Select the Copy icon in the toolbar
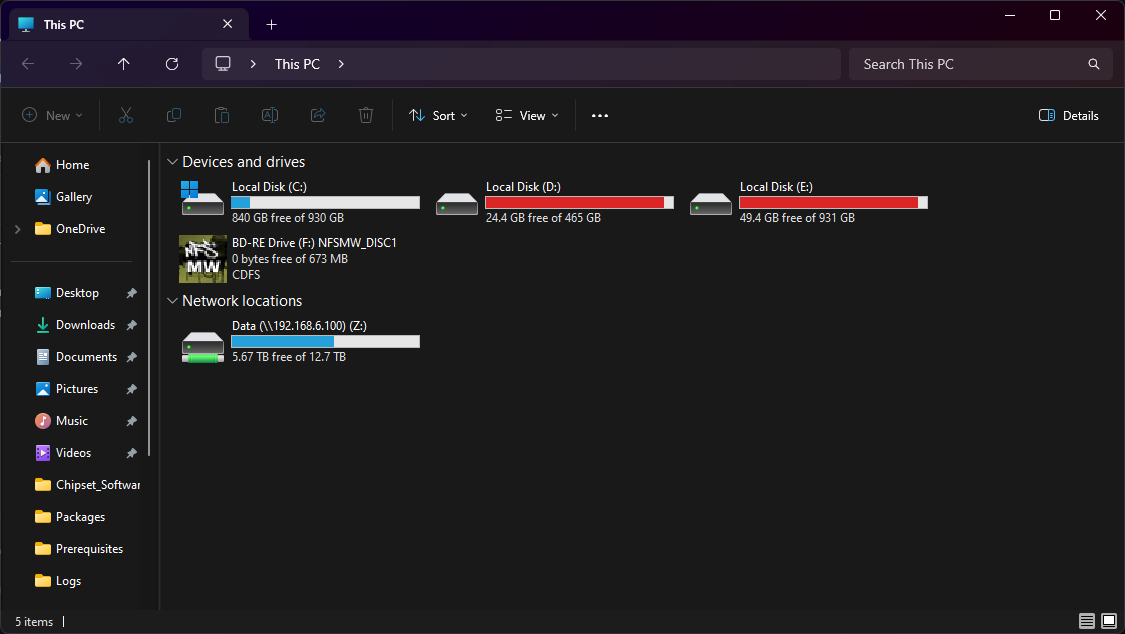The width and height of the screenshot is (1125, 634). tap(173, 115)
